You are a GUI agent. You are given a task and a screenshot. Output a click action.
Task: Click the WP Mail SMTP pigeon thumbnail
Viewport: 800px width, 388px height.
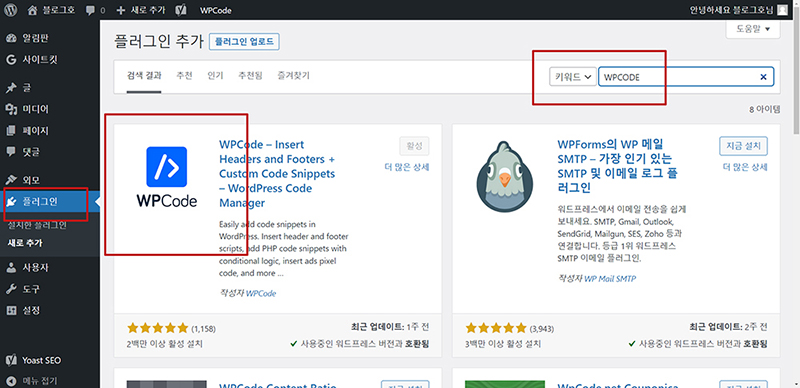(x=506, y=178)
